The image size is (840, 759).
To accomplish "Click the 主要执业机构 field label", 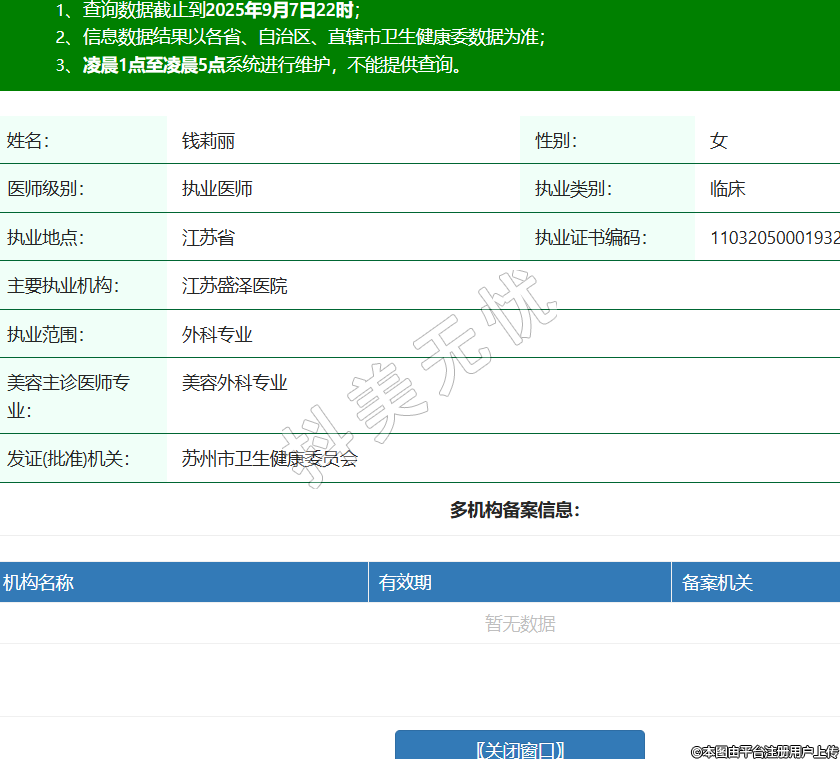I will tap(62, 286).
